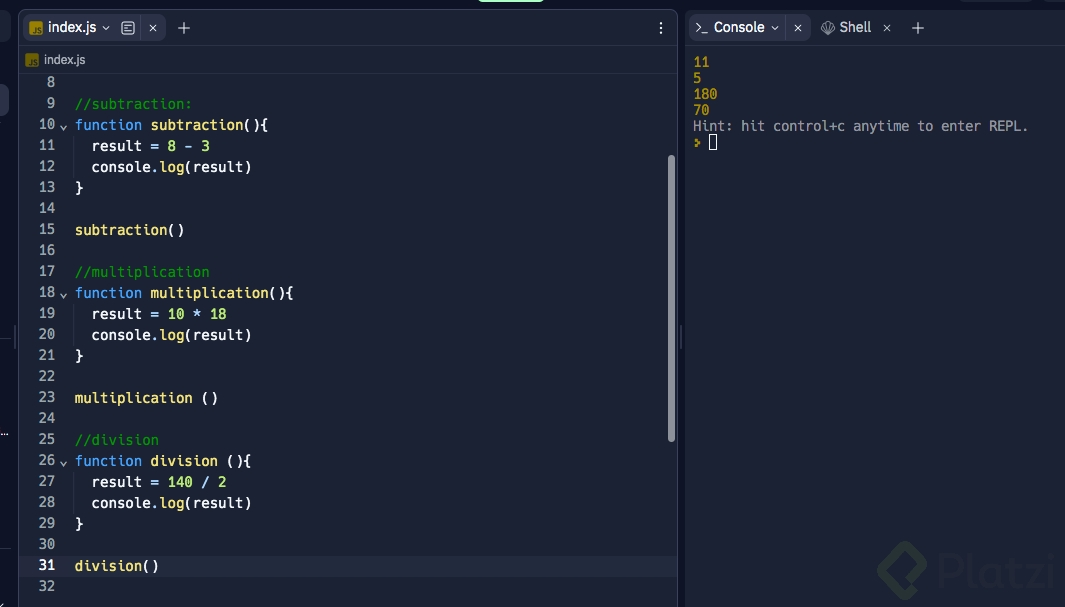Collapse the division function at line 26
1065x607 pixels.
click(63, 462)
